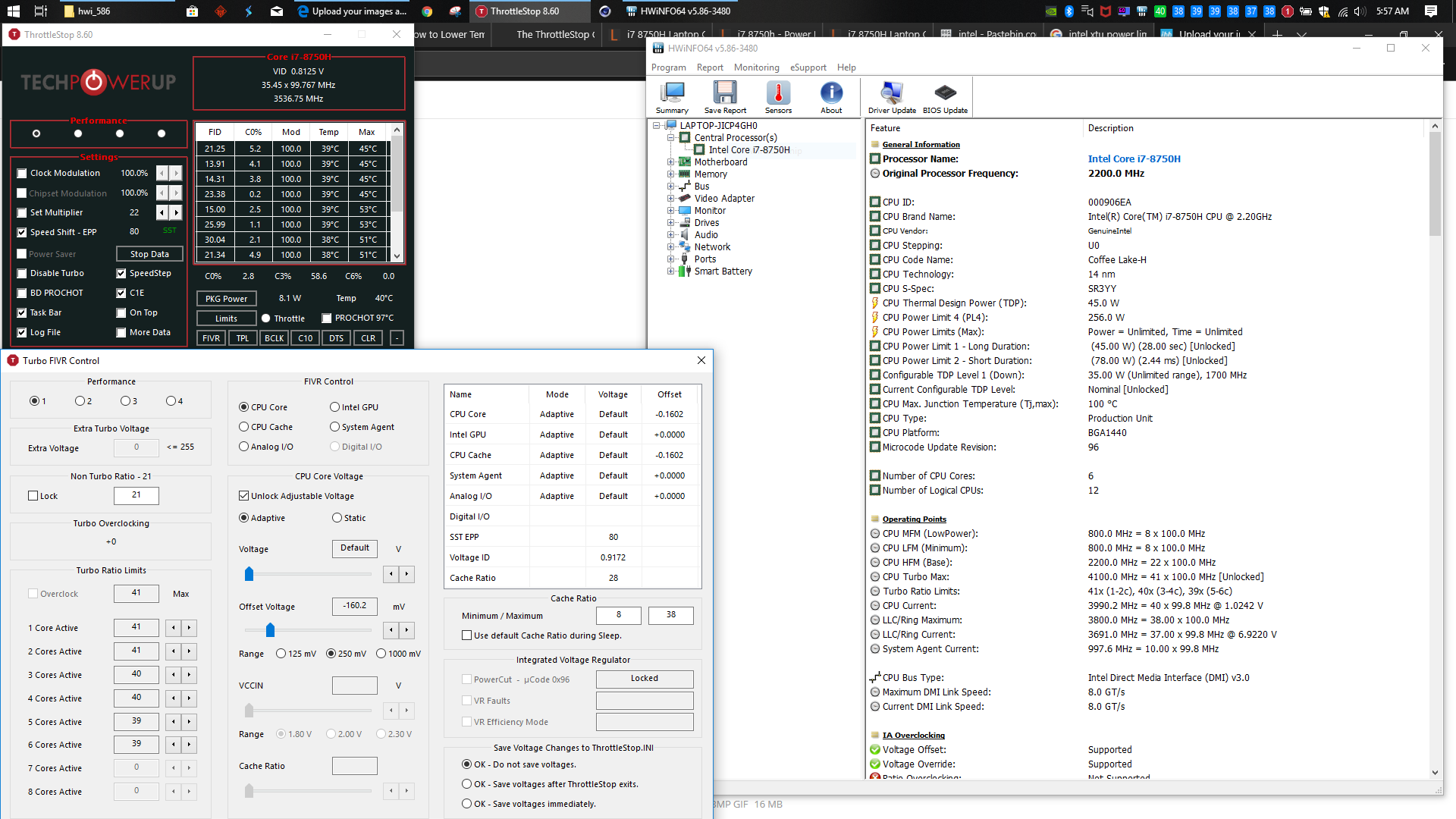
Task: Open the Windows Start menu
Action: [x=14, y=11]
